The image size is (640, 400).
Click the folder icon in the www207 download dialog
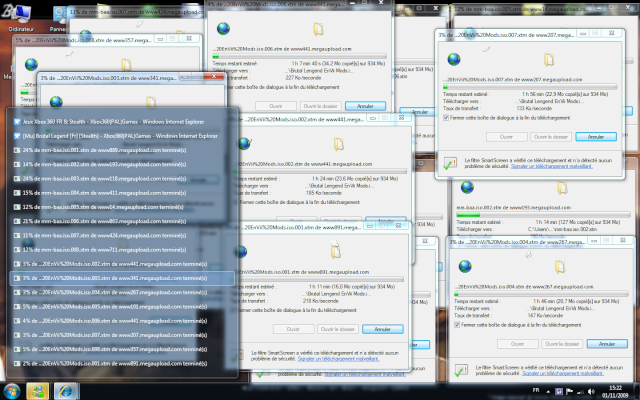click(x=549, y=60)
